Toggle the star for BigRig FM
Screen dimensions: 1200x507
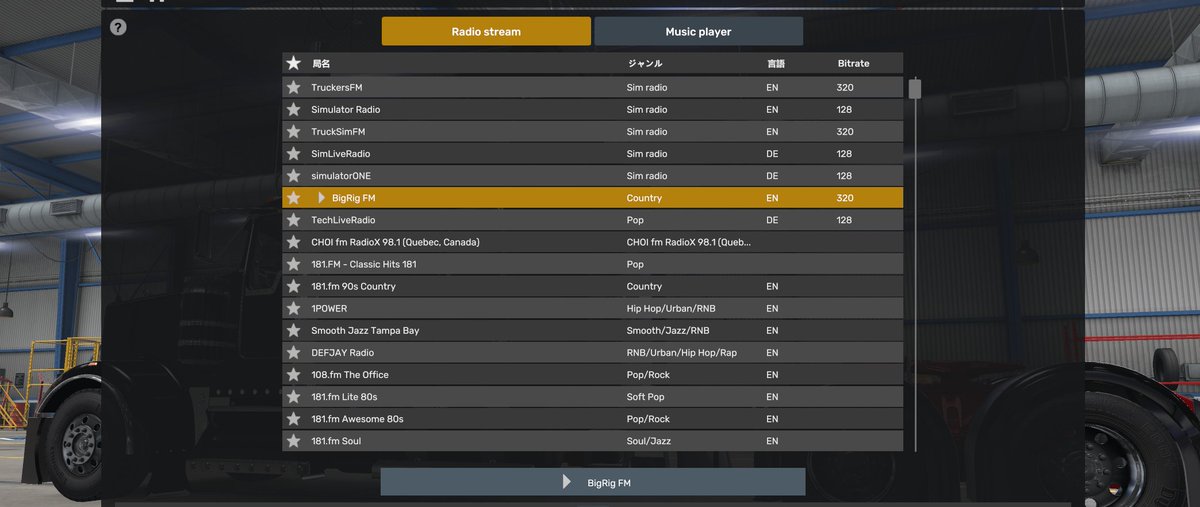pyautogui.click(x=293, y=198)
